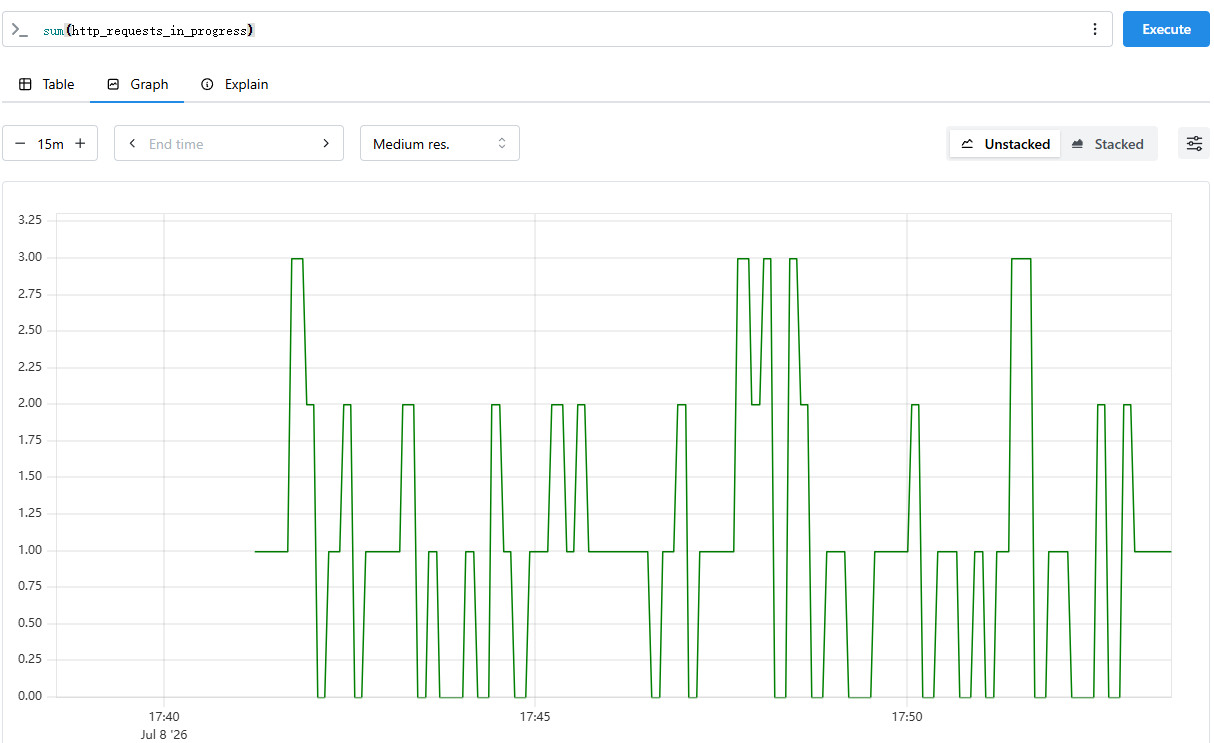Run the query with Execute
The width and height of the screenshot is (1214, 743).
tap(1166, 29)
